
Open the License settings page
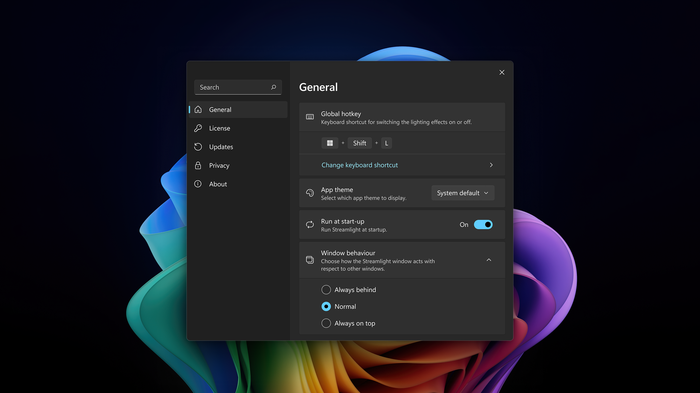click(238, 128)
